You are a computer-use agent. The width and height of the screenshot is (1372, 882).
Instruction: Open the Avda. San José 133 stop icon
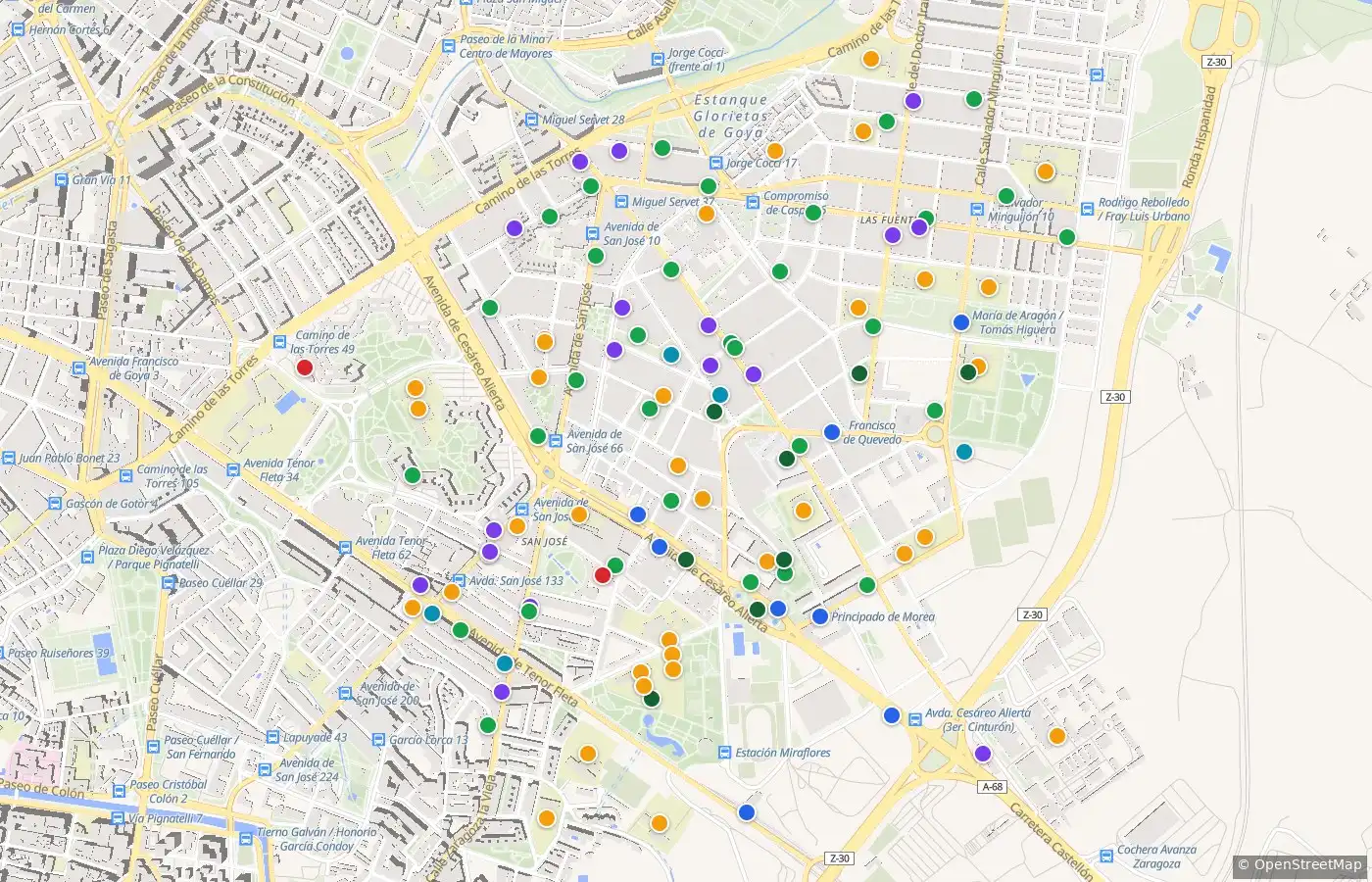point(458,580)
